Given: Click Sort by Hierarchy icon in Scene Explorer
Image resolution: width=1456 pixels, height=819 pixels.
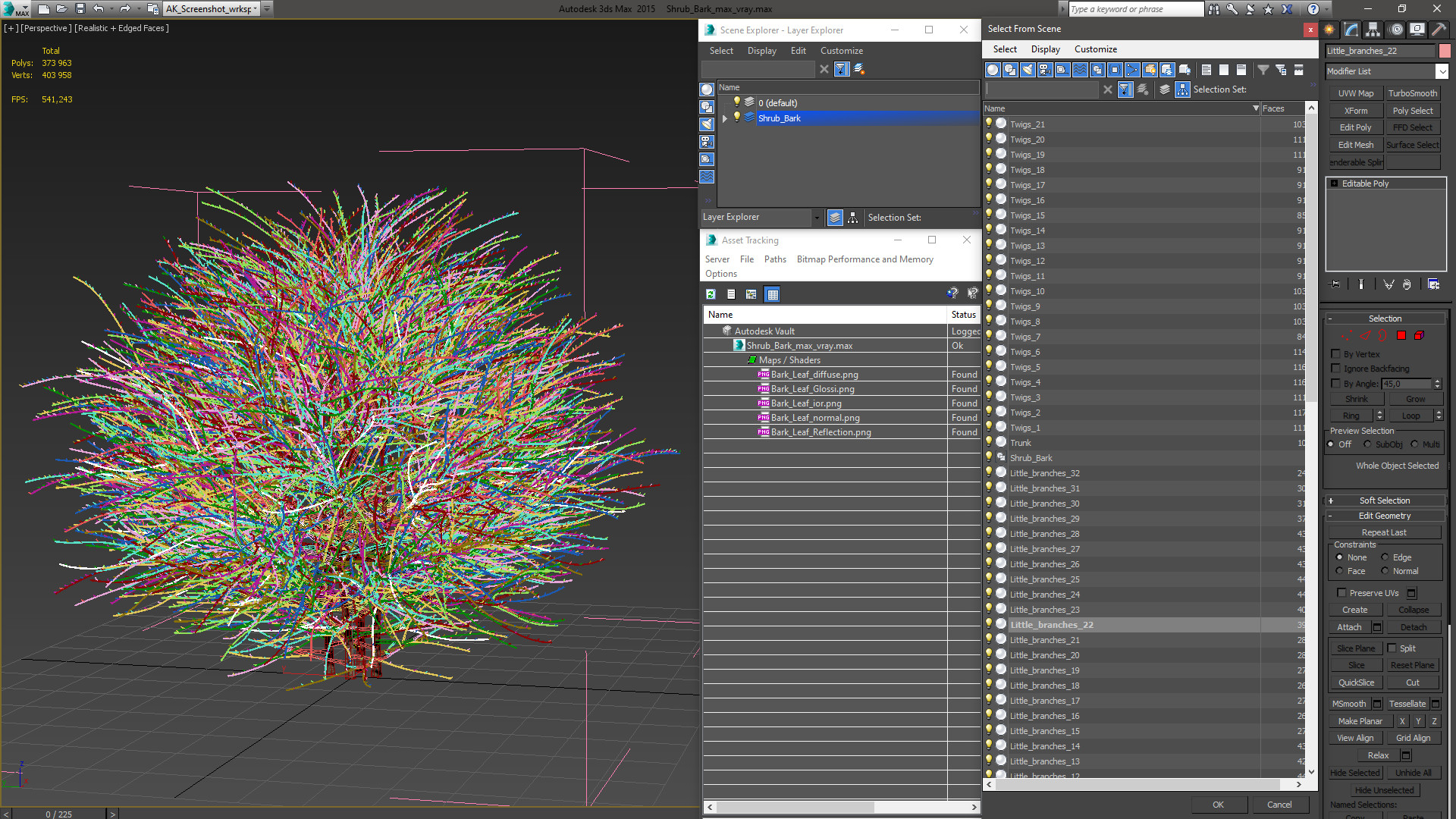Looking at the screenshot, I should (853, 218).
